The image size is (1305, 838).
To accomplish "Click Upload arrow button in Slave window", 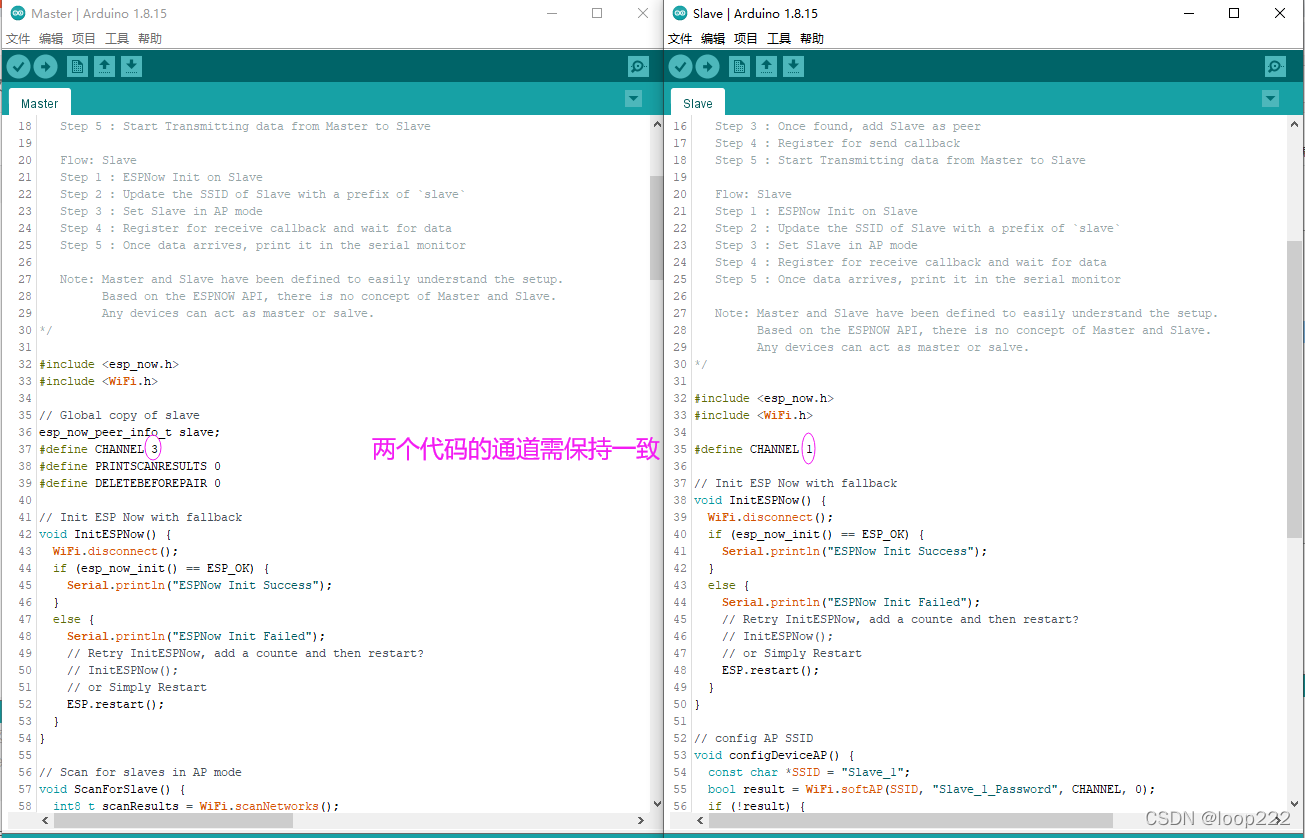I will point(708,67).
